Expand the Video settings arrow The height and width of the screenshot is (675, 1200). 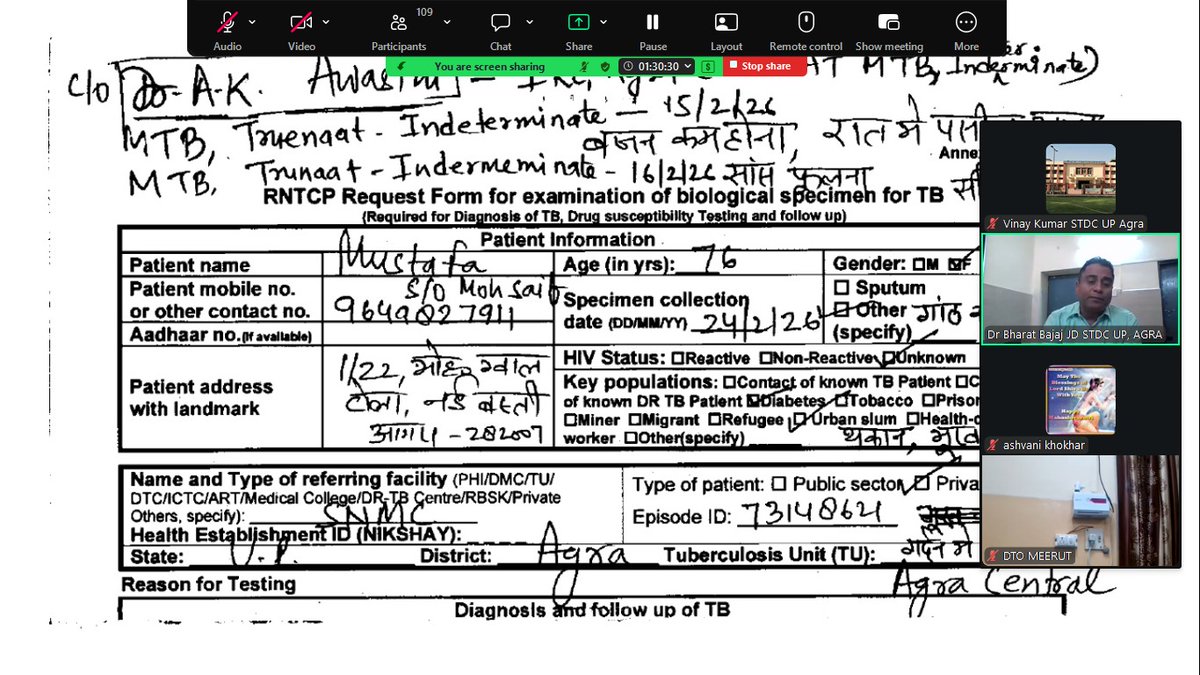(x=326, y=22)
